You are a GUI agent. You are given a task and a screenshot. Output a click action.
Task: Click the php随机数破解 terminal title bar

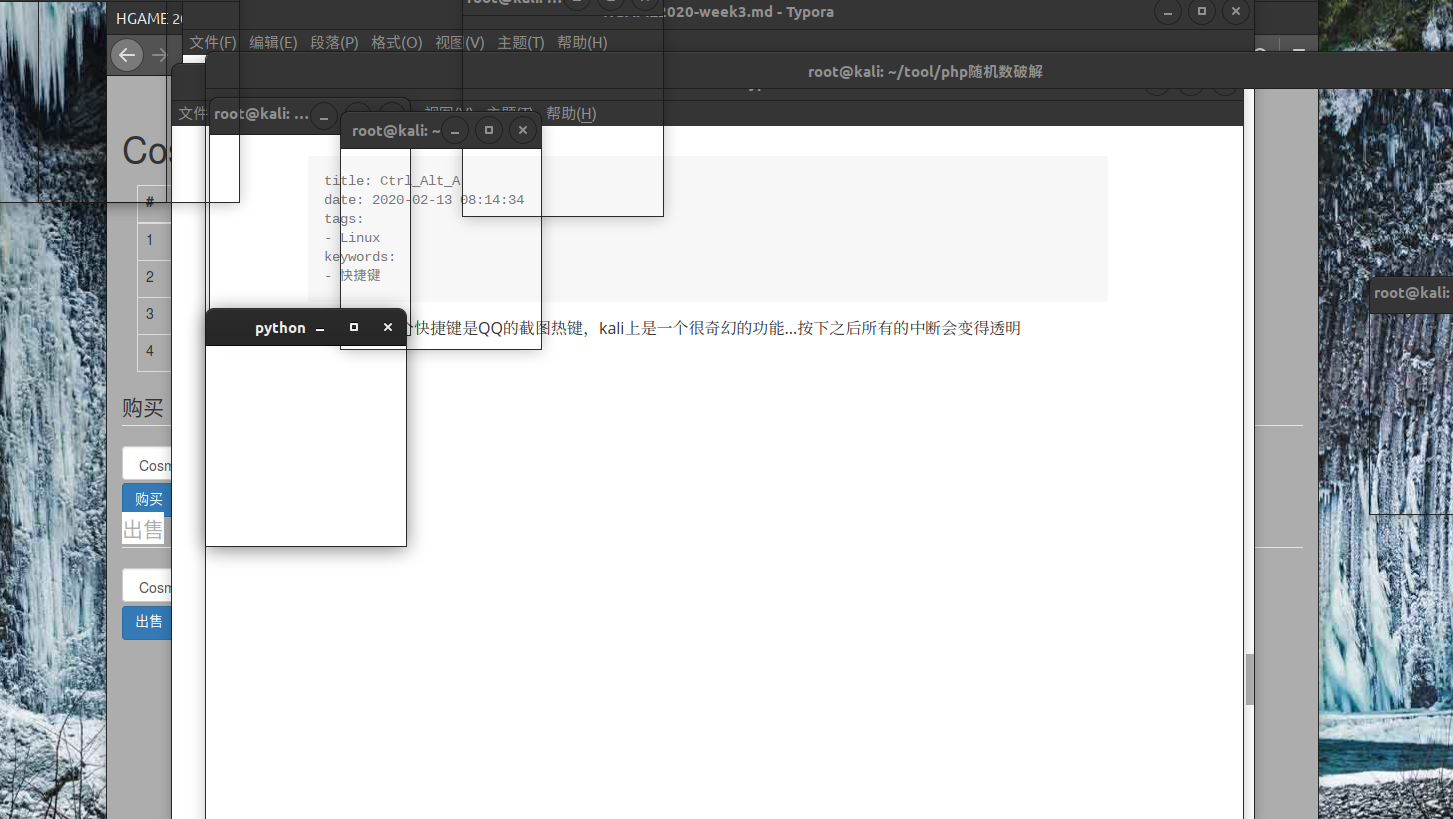[925, 72]
